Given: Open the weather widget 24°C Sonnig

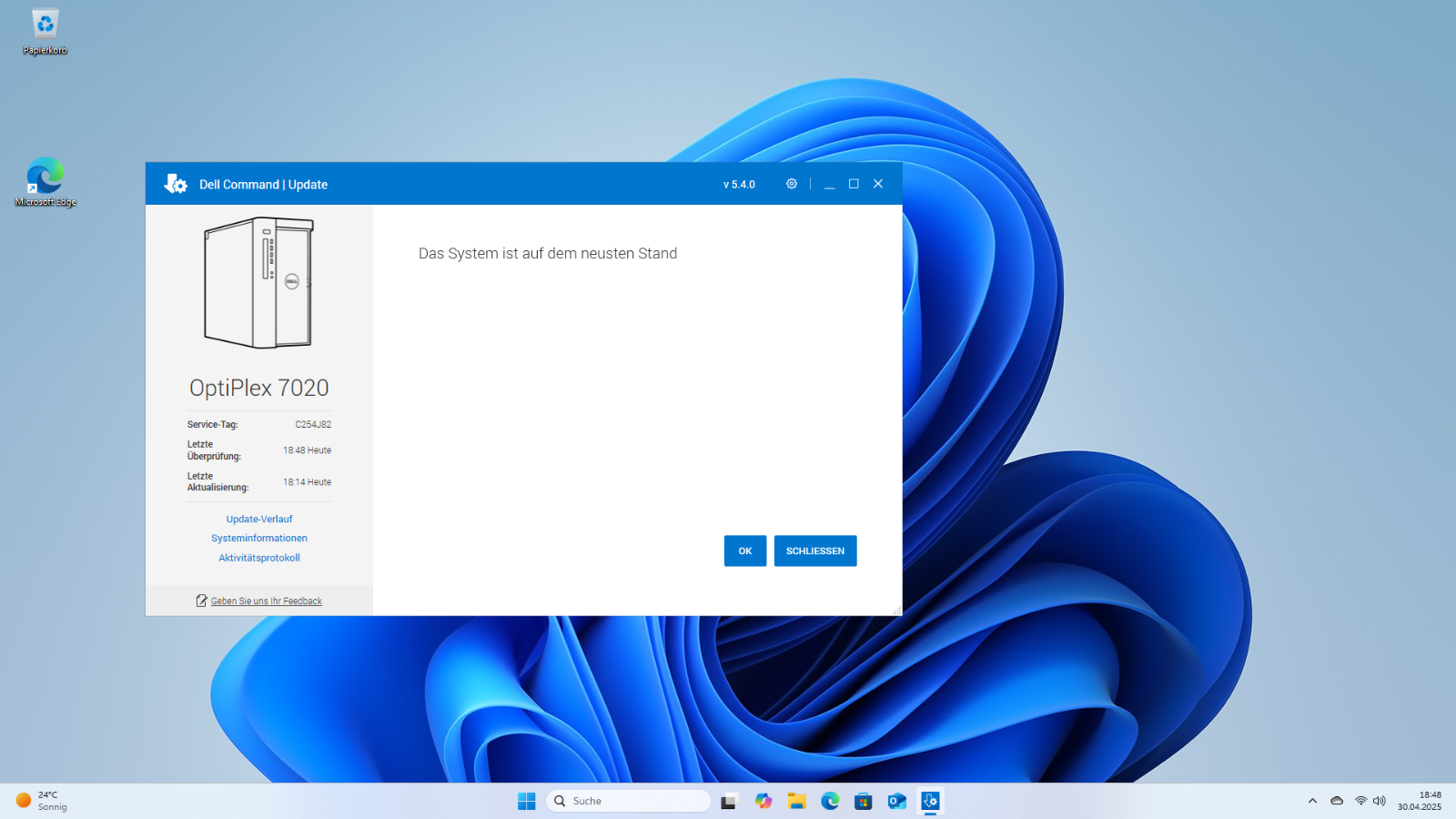Looking at the screenshot, I should pos(43,801).
